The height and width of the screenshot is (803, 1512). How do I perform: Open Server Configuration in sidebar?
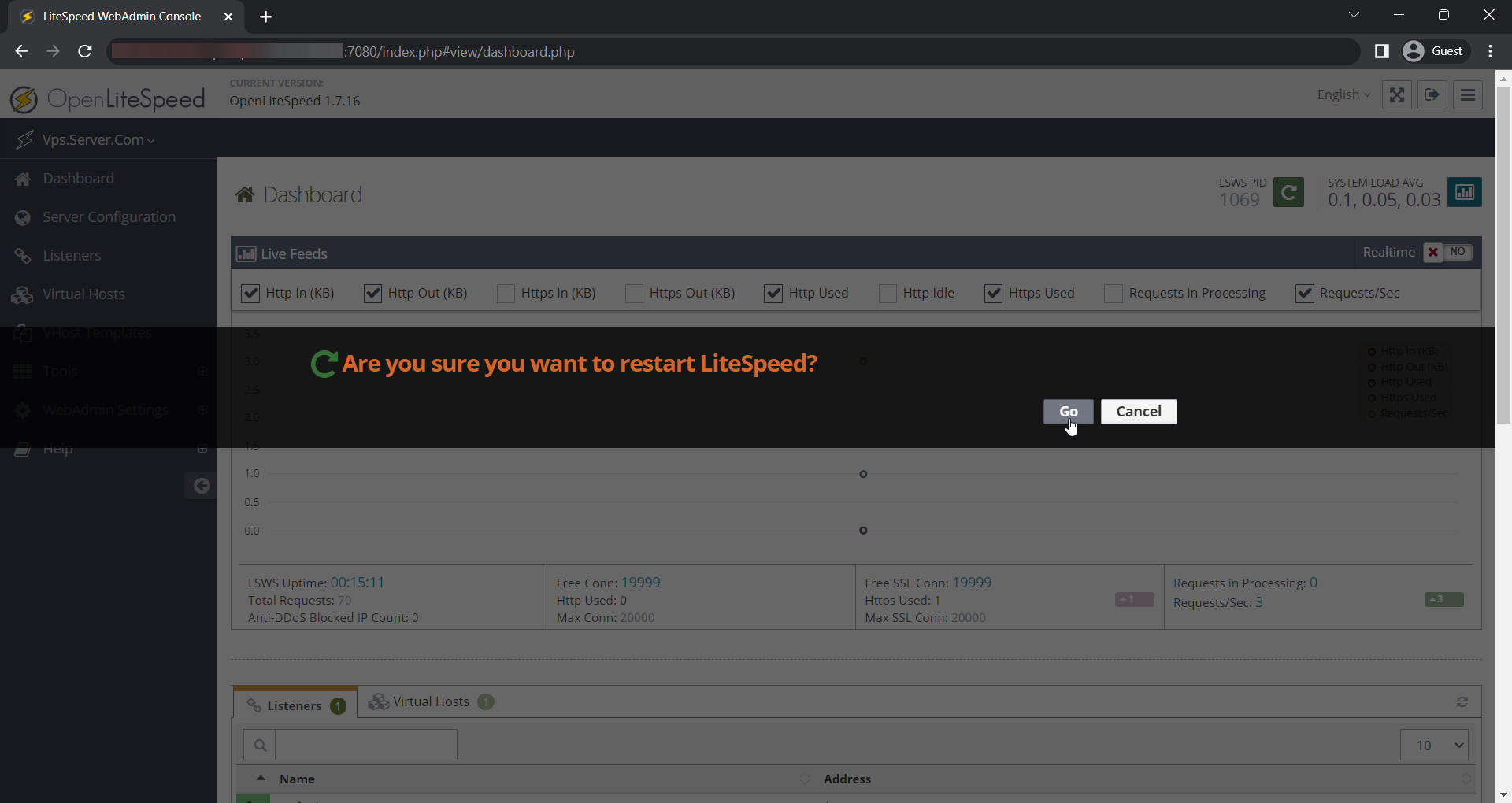[108, 217]
